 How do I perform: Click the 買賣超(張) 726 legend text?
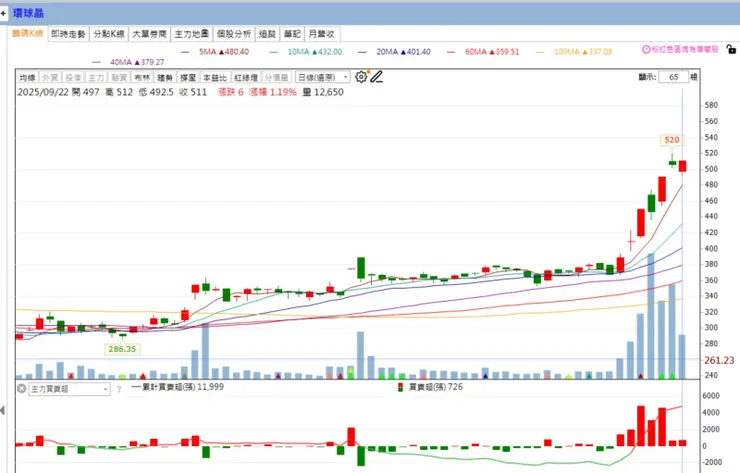click(436, 387)
